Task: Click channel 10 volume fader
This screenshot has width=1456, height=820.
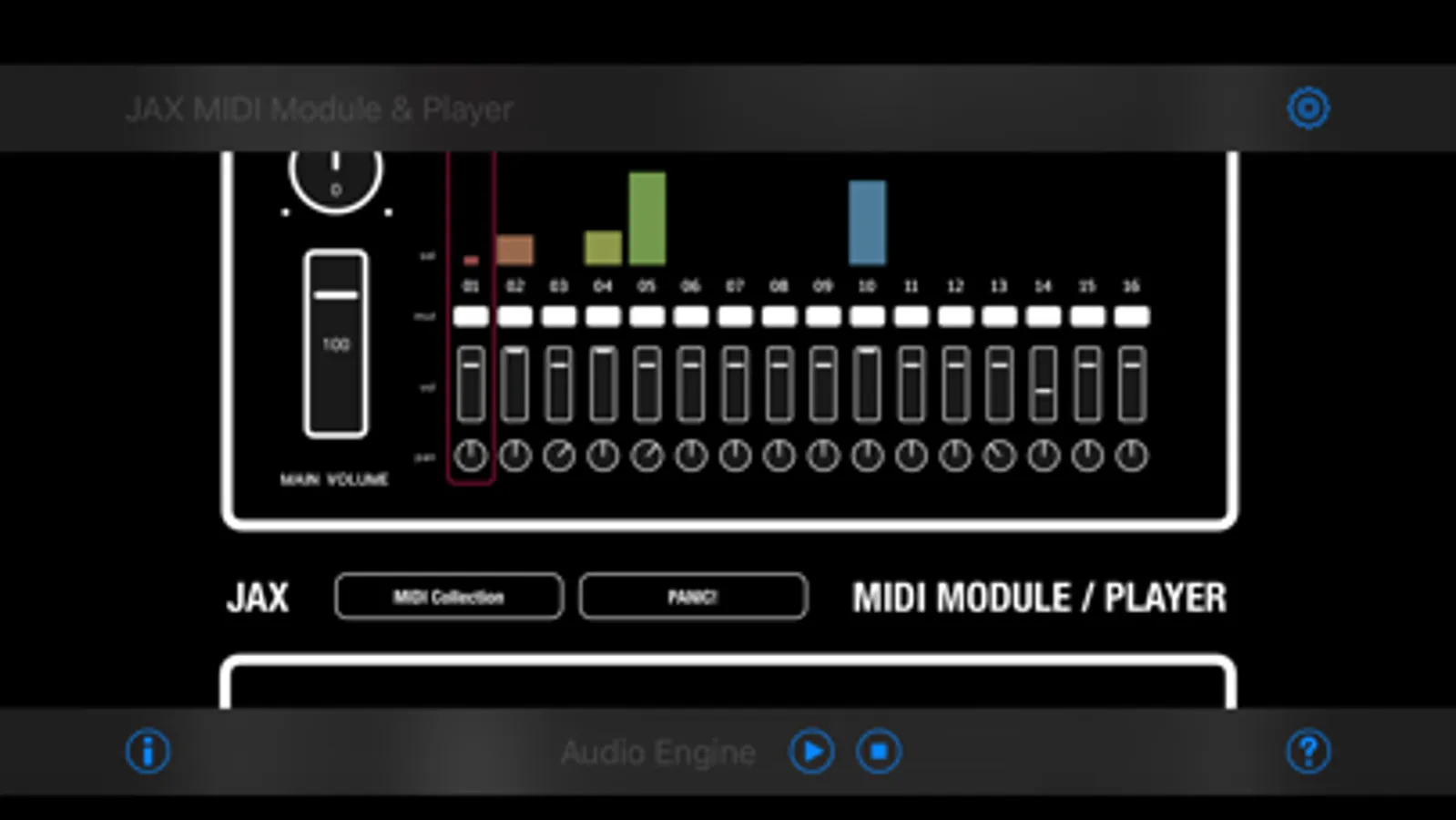Action: [x=867, y=384]
